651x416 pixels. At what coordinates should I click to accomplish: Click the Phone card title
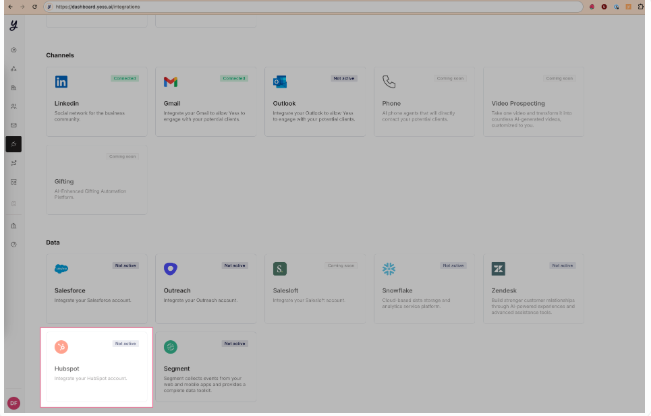pos(391,103)
